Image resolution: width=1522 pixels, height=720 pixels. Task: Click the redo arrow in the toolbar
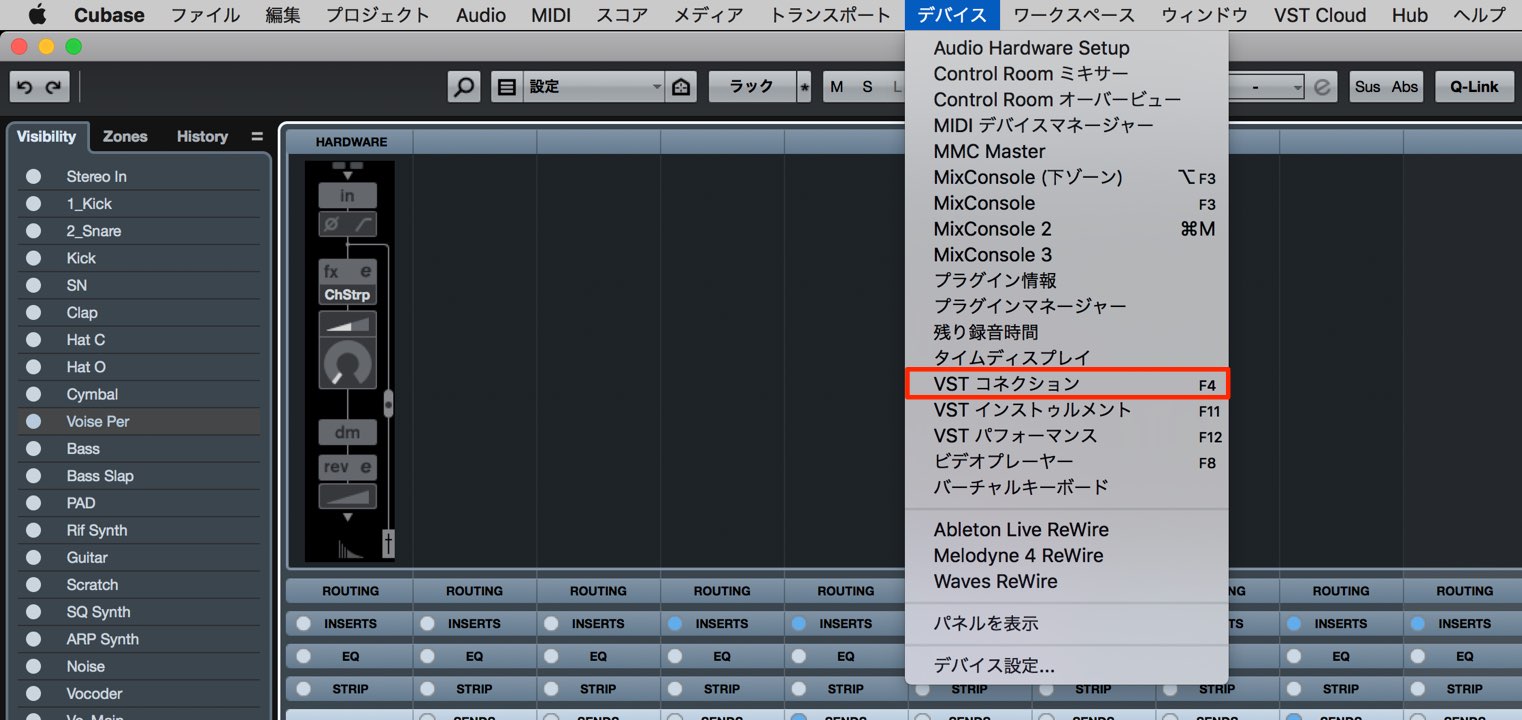tap(54, 87)
